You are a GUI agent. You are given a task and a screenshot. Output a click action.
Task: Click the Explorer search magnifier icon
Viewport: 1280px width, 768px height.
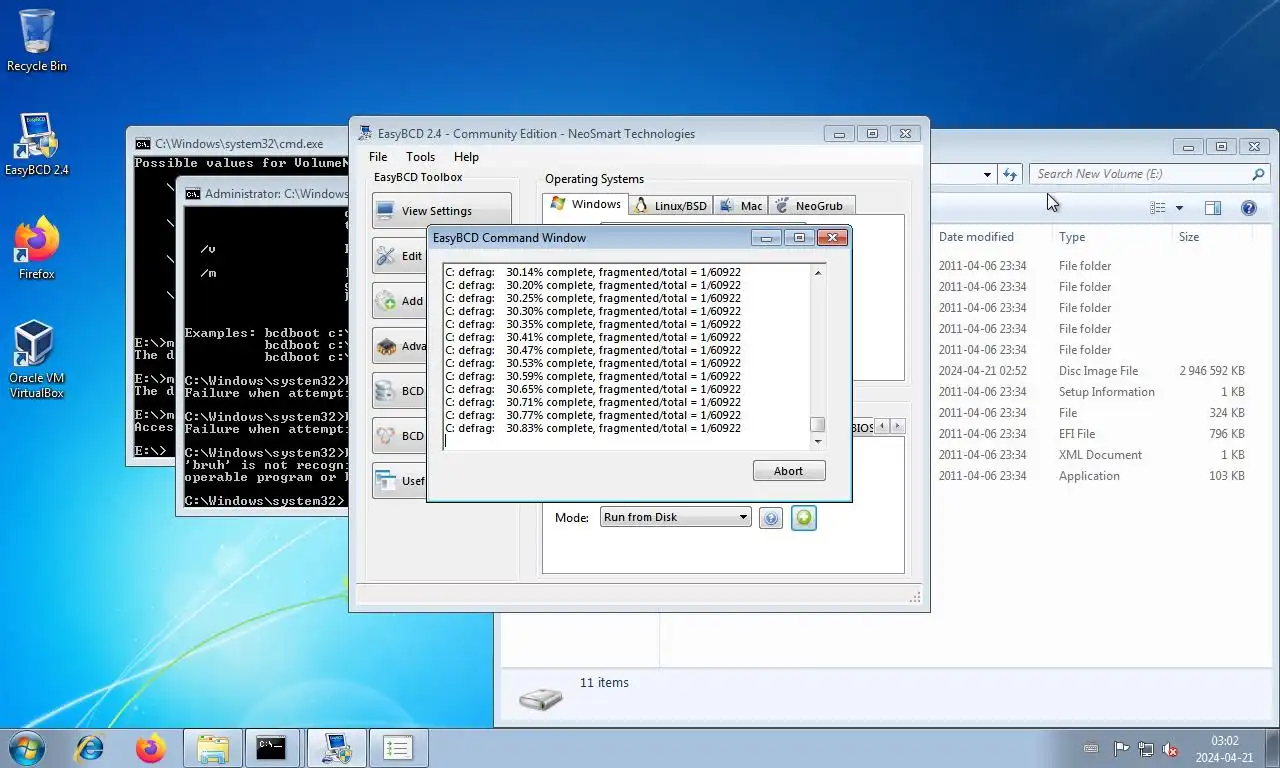1258,174
